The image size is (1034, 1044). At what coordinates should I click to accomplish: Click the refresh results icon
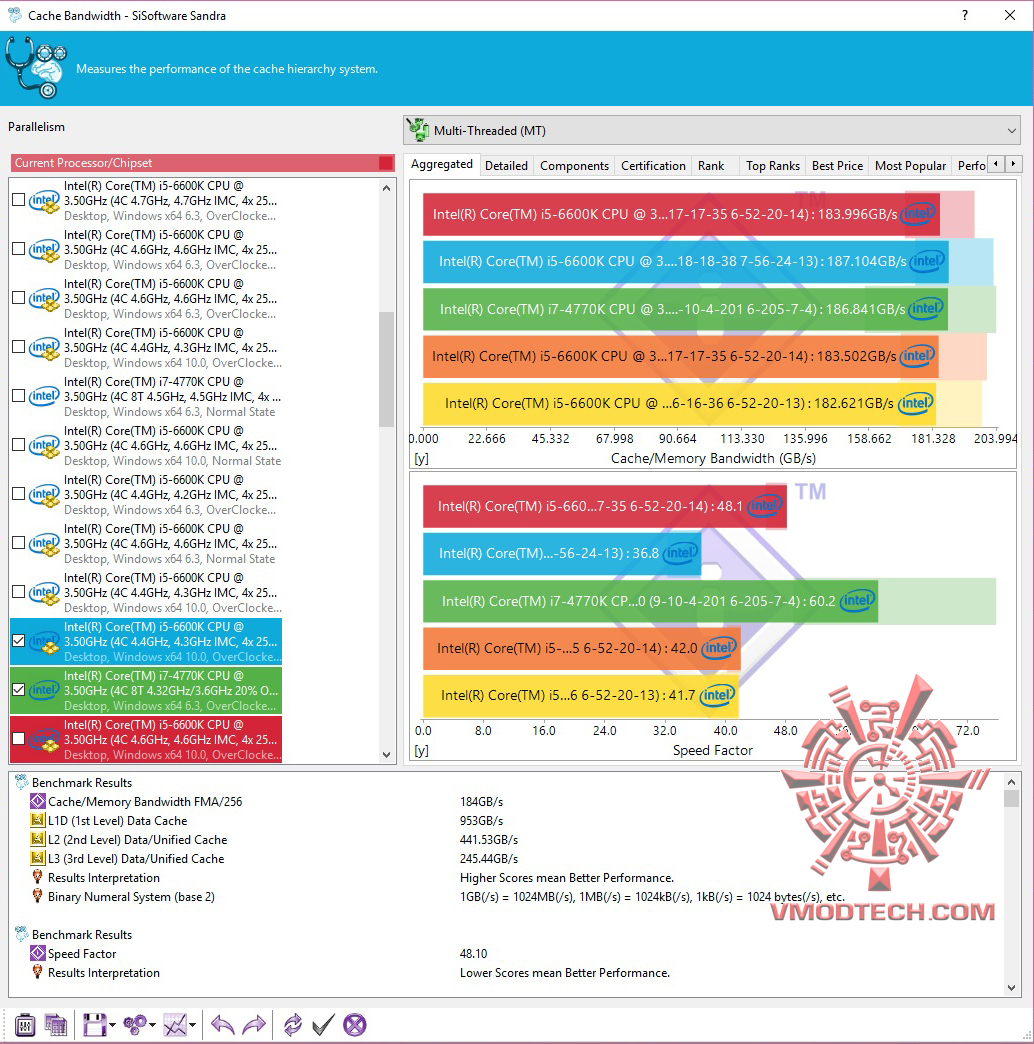coord(292,1025)
